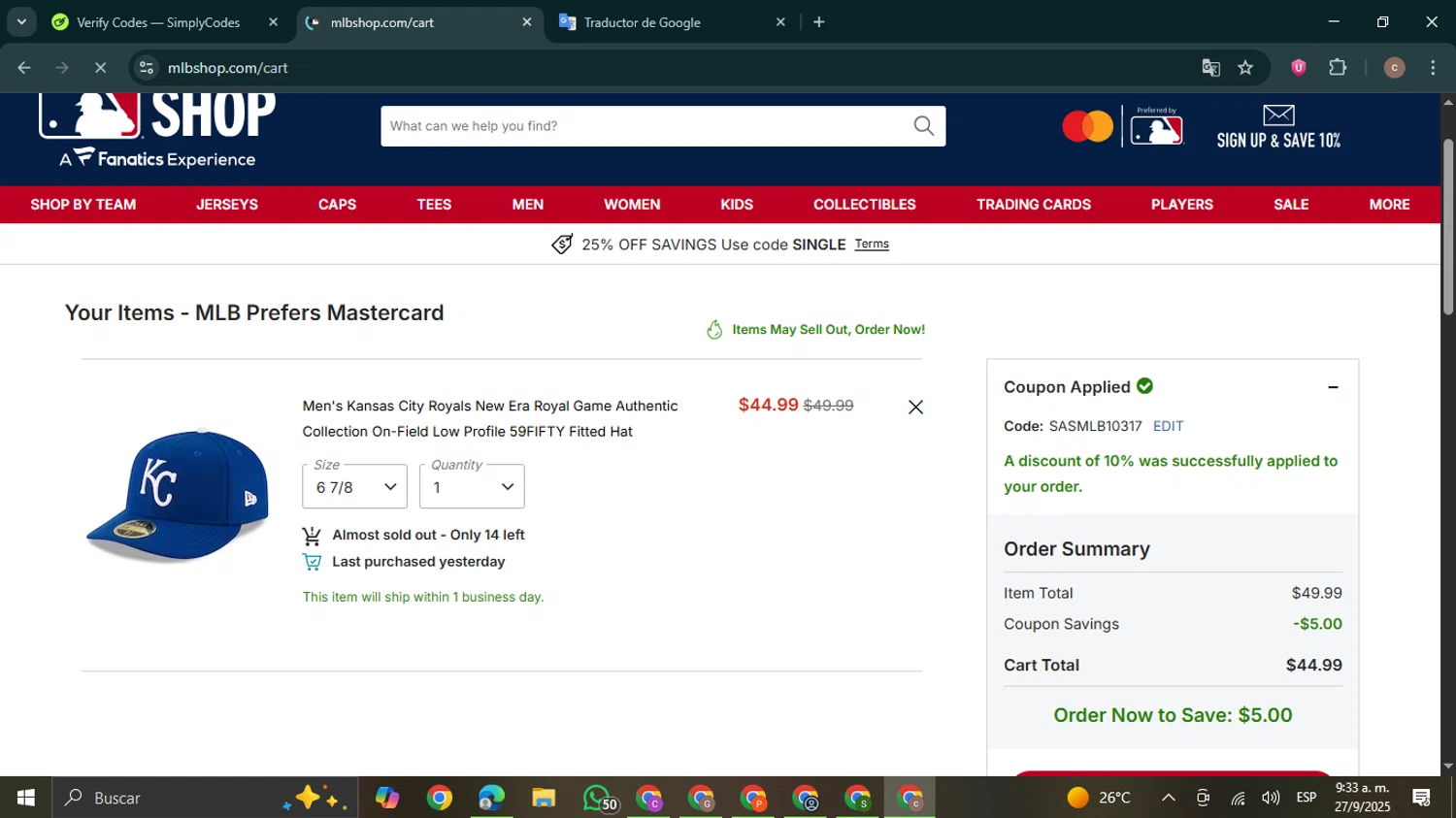
Task: Open the Windows Start menu
Action: point(26,798)
